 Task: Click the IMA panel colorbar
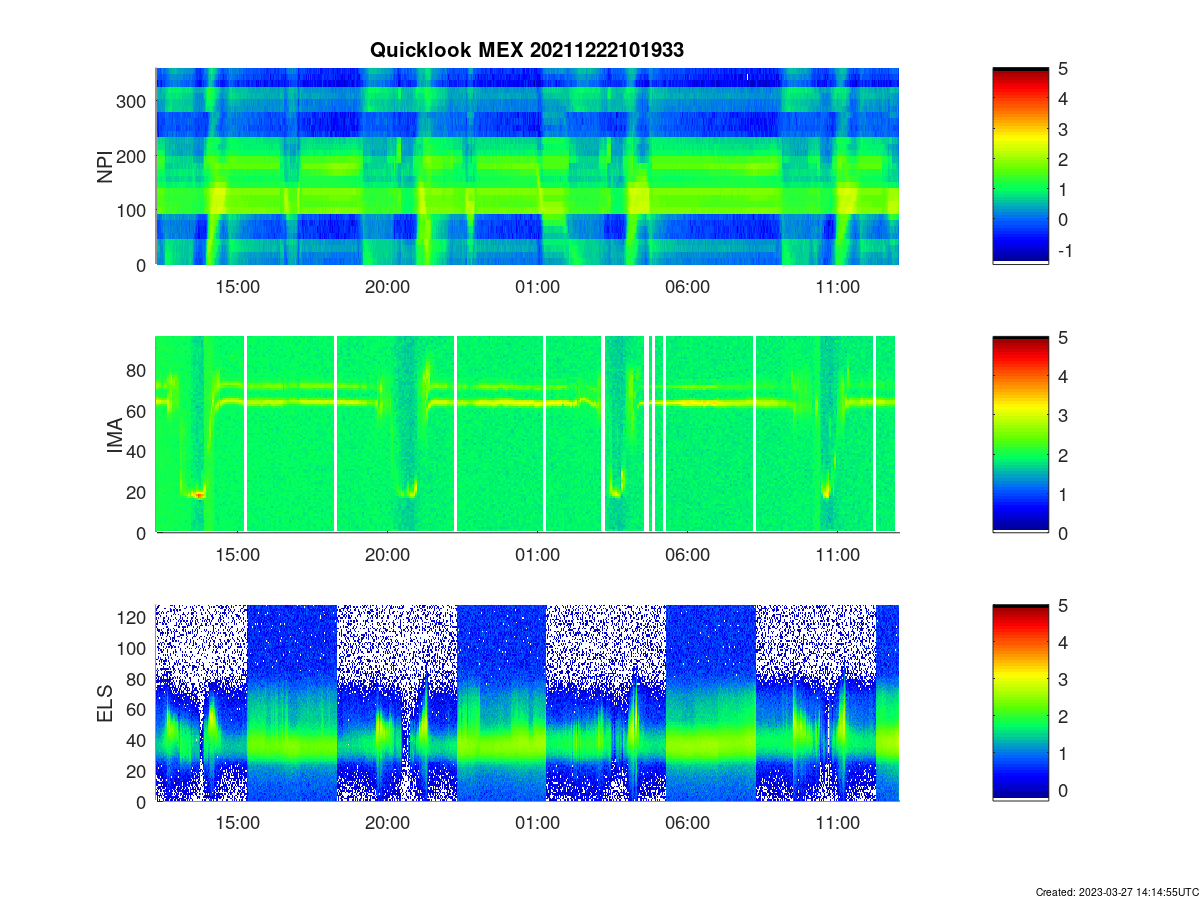coord(1020,435)
